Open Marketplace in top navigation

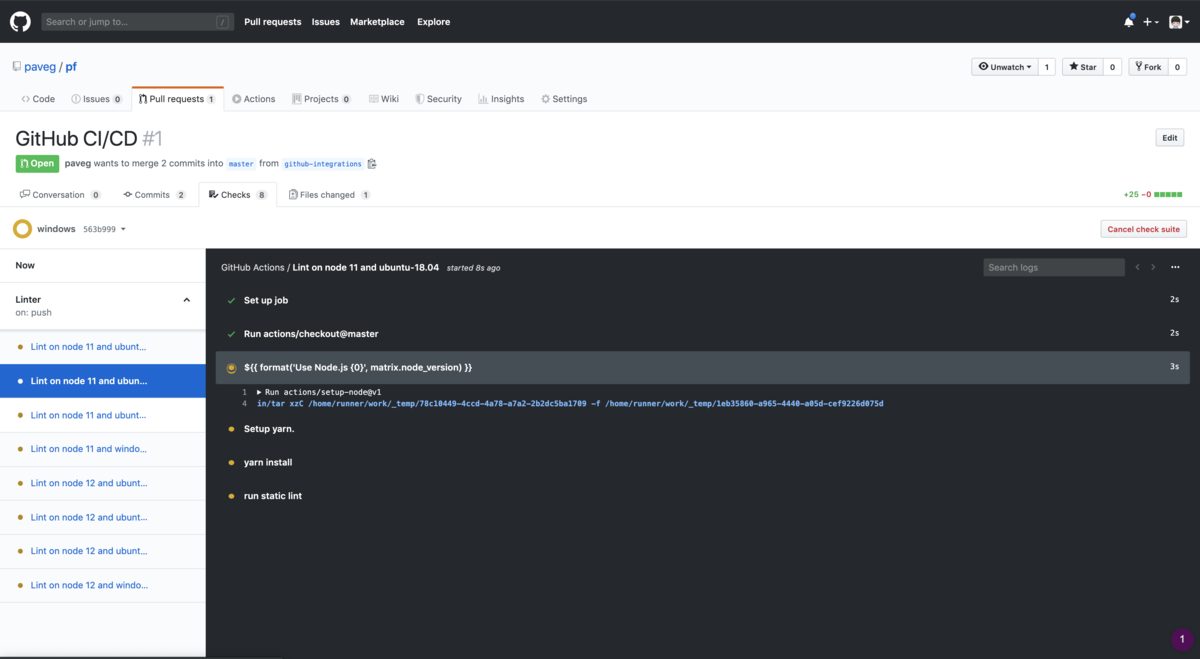pos(377,22)
